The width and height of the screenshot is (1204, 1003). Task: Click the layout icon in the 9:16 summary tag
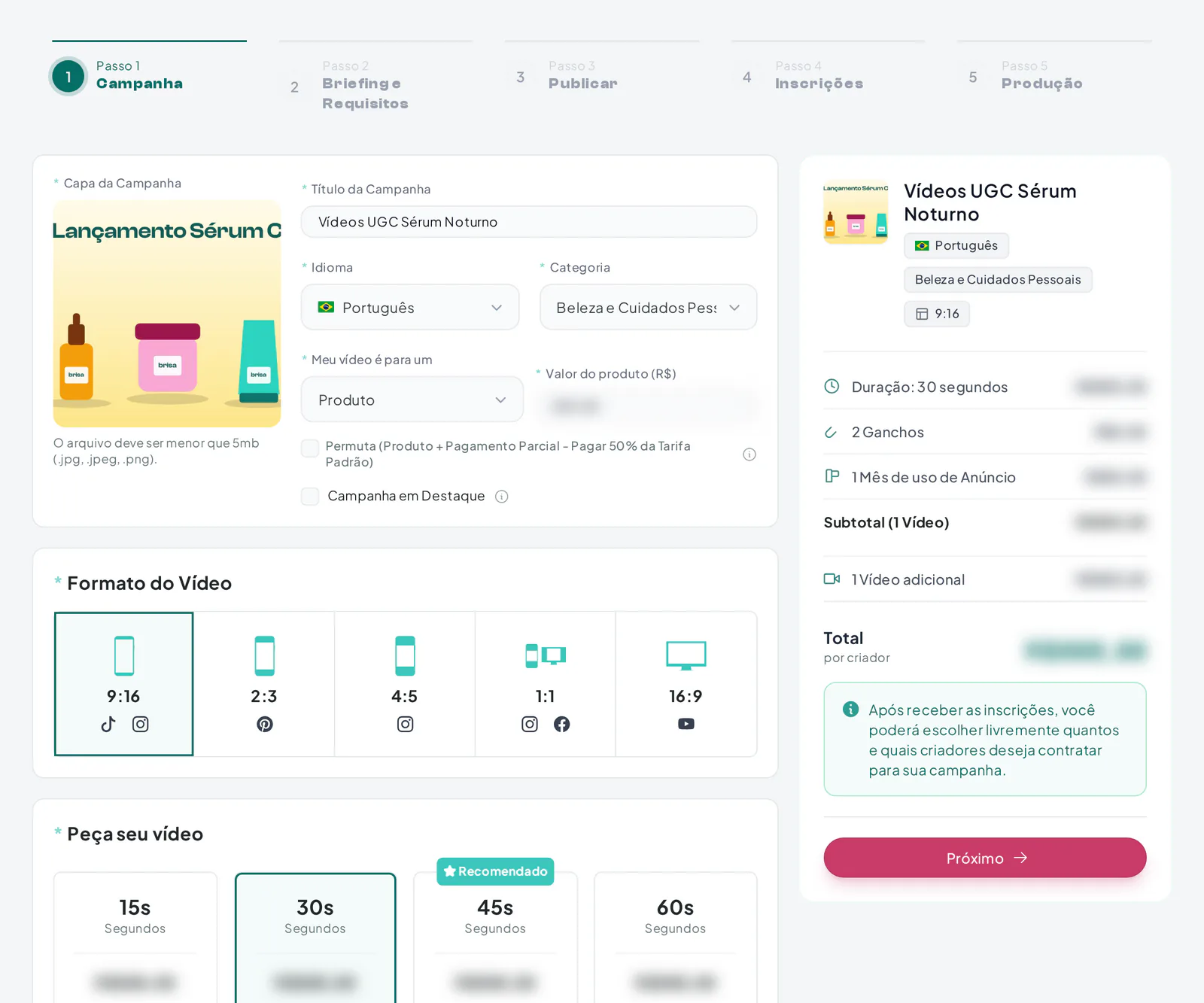tap(922, 314)
